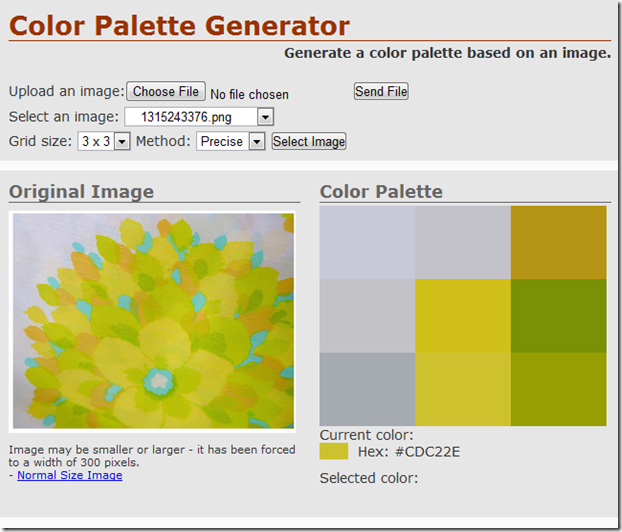Choose the middle-right olive green swatch
The width and height of the screenshot is (622, 532).
tap(558, 316)
